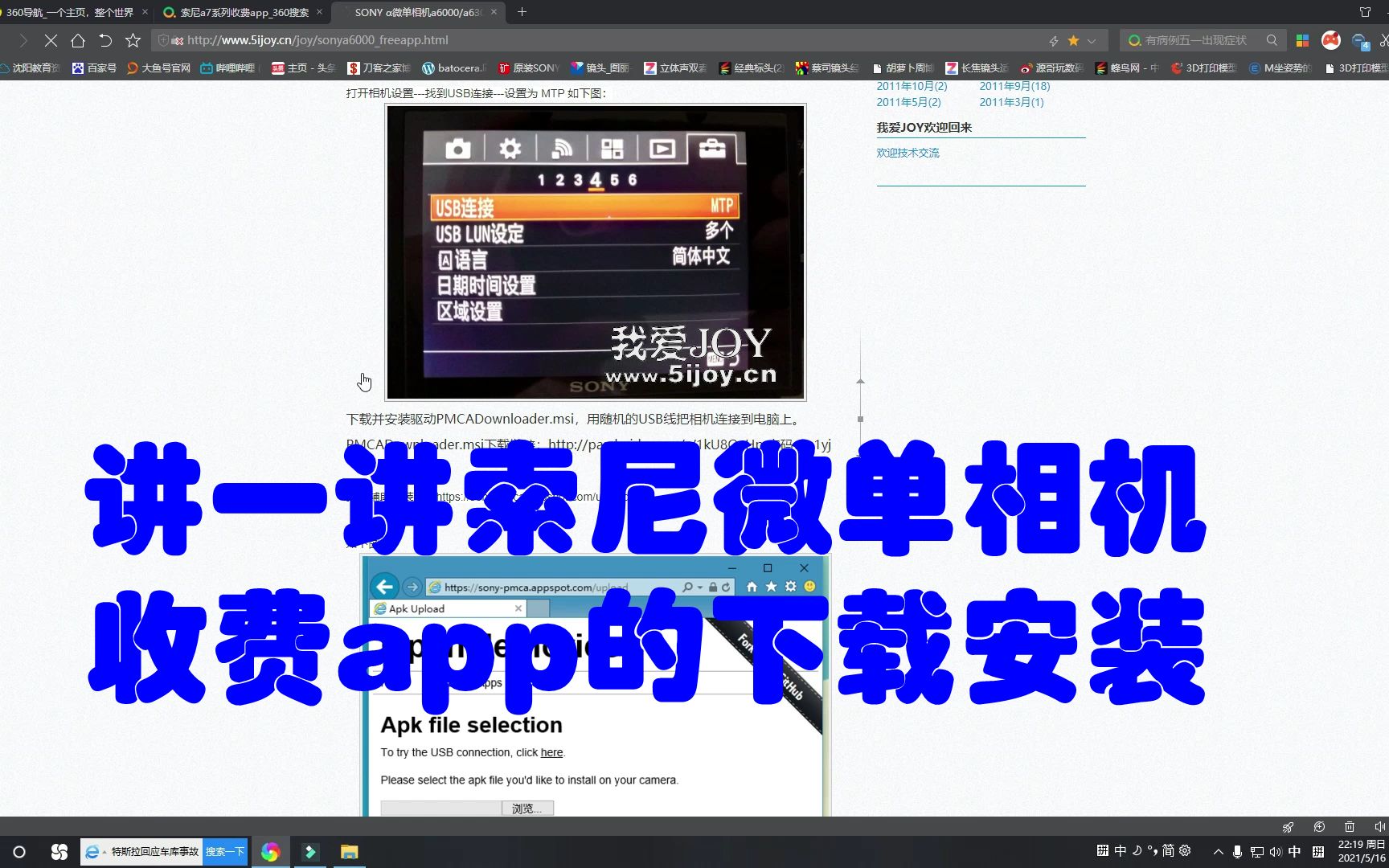Click the lightning speed mode icon in address bar
Screen dimensions: 1389x868
pos(1054,40)
